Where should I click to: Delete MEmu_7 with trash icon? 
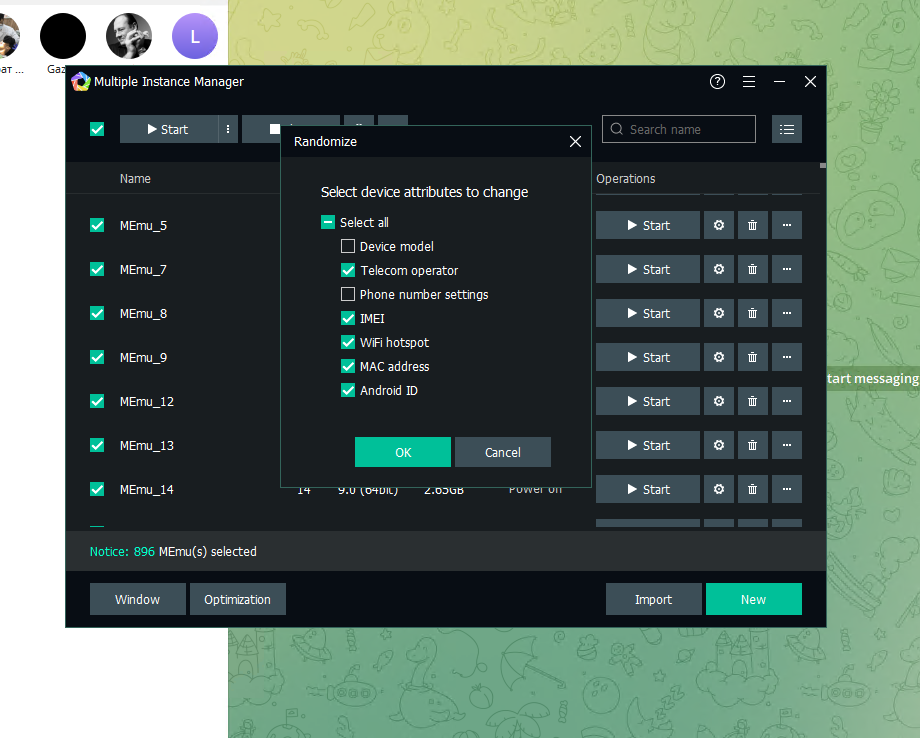pyautogui.click(x=753, y=269)
